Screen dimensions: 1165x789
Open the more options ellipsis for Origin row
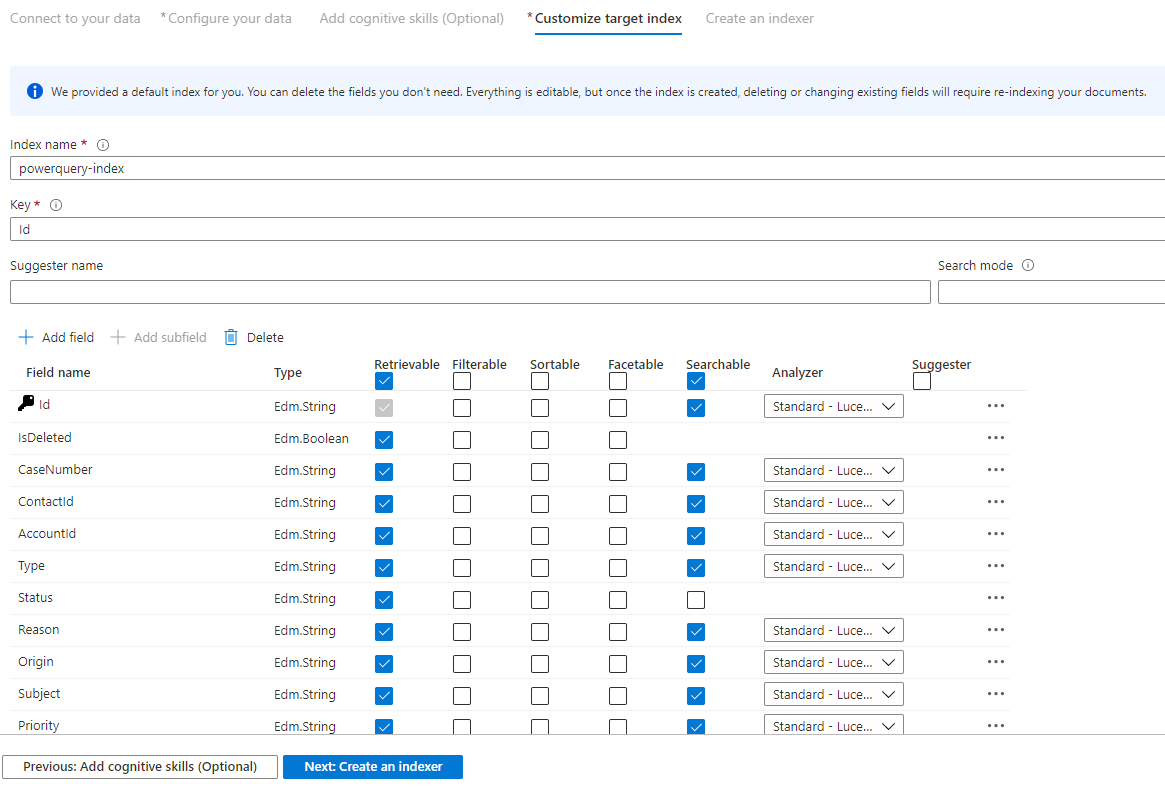996,661
